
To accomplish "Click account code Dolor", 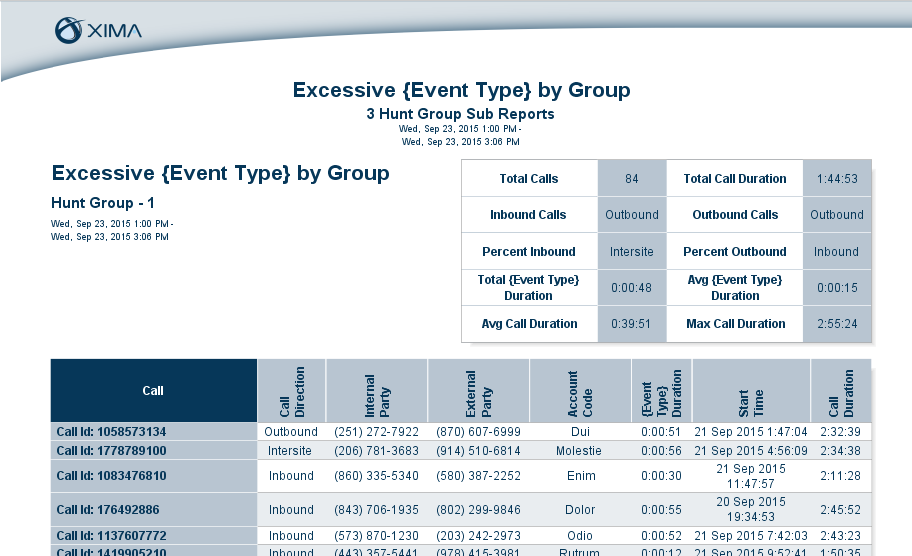I will pyautogui.click(x=580, y=509).
